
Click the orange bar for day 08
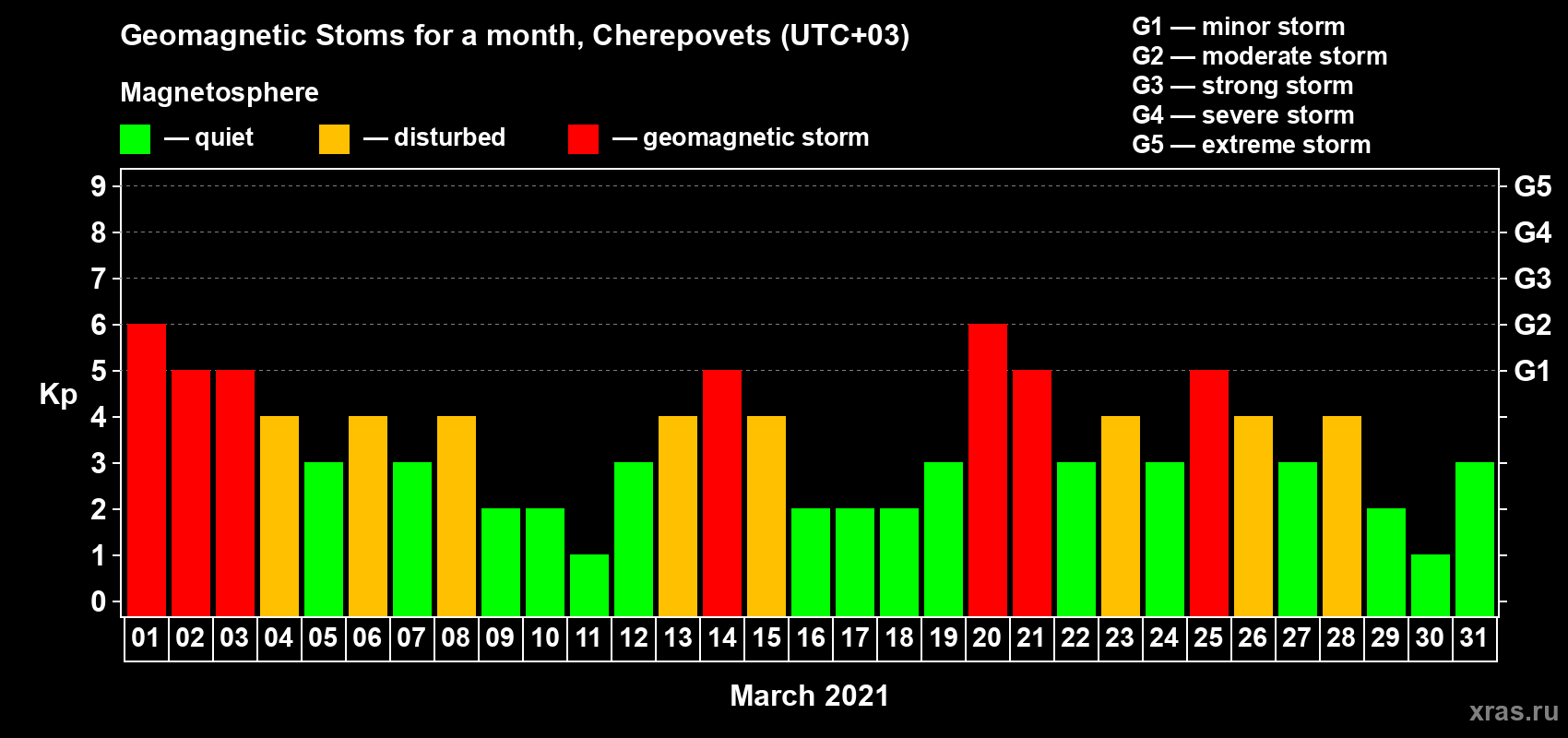click(x=457, y=517)
